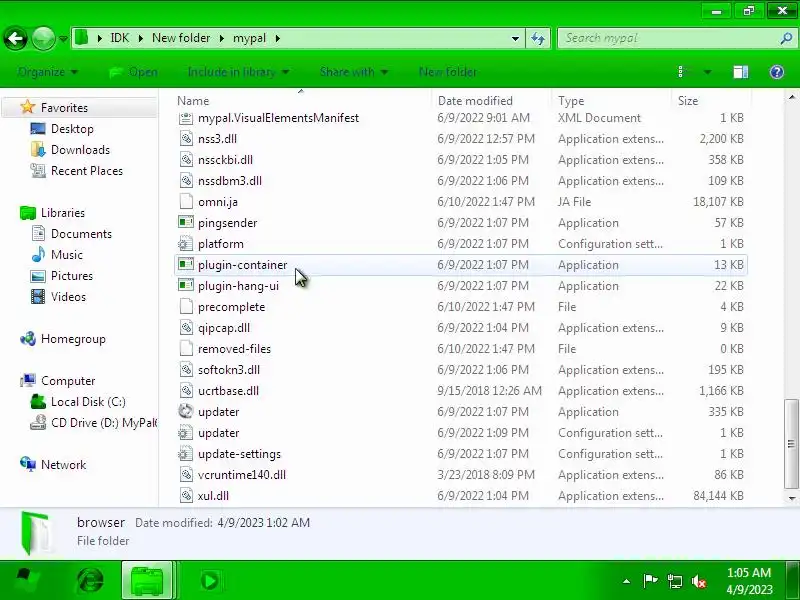Select the nssckbi.dll file icon
Image resolution: width=800 pixels, height=600 pixels.
pyautogui.click(x=186, y=160)
